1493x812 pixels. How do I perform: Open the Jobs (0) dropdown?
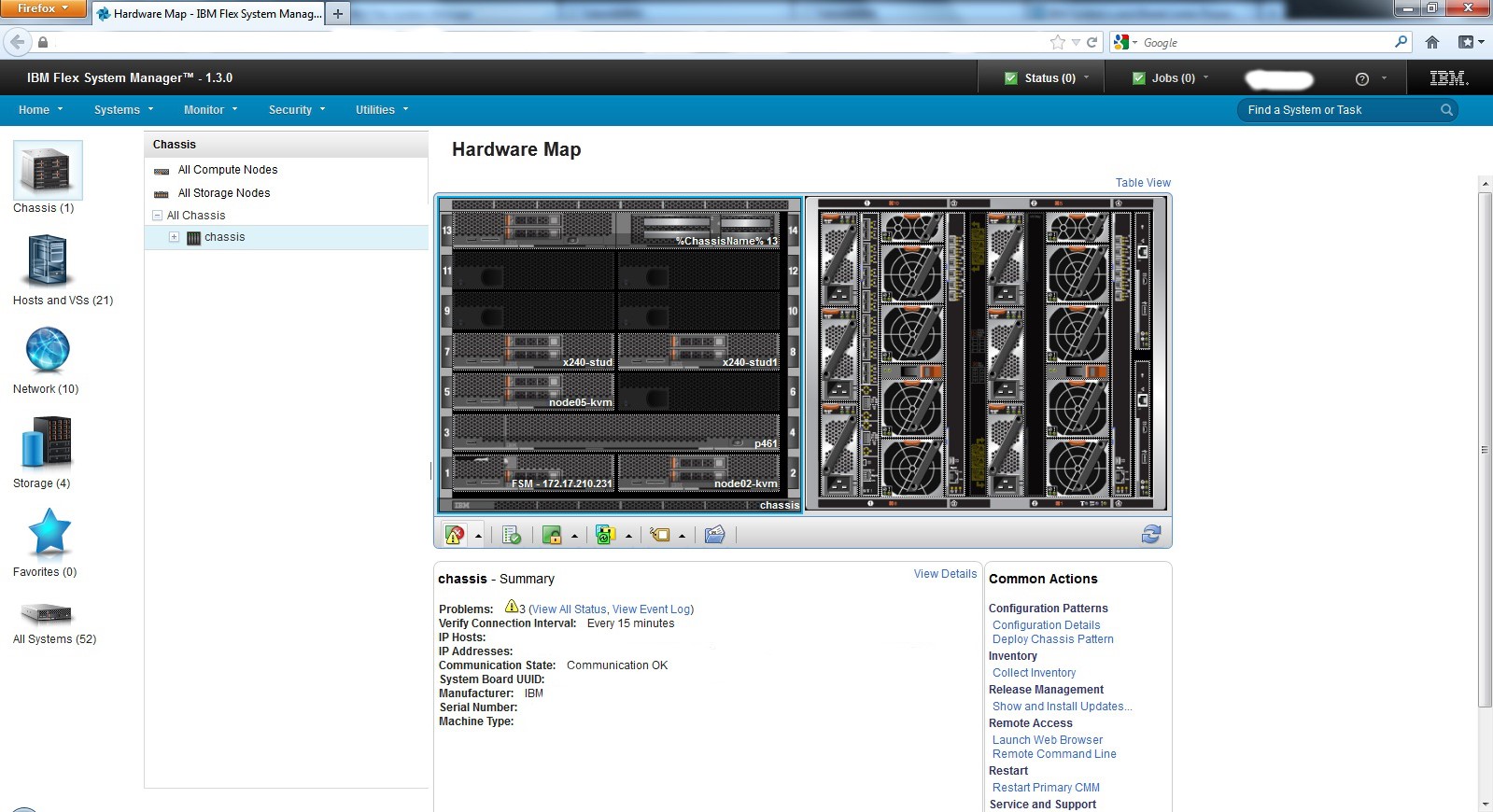click(1170, 78)
